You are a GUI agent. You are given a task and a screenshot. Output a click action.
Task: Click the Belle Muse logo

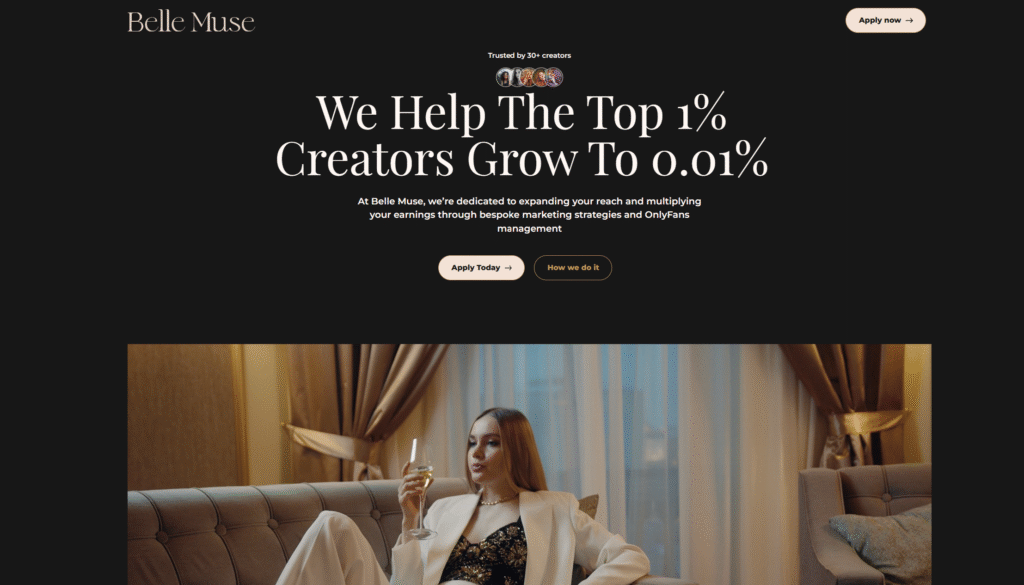(x=191, y=22)
